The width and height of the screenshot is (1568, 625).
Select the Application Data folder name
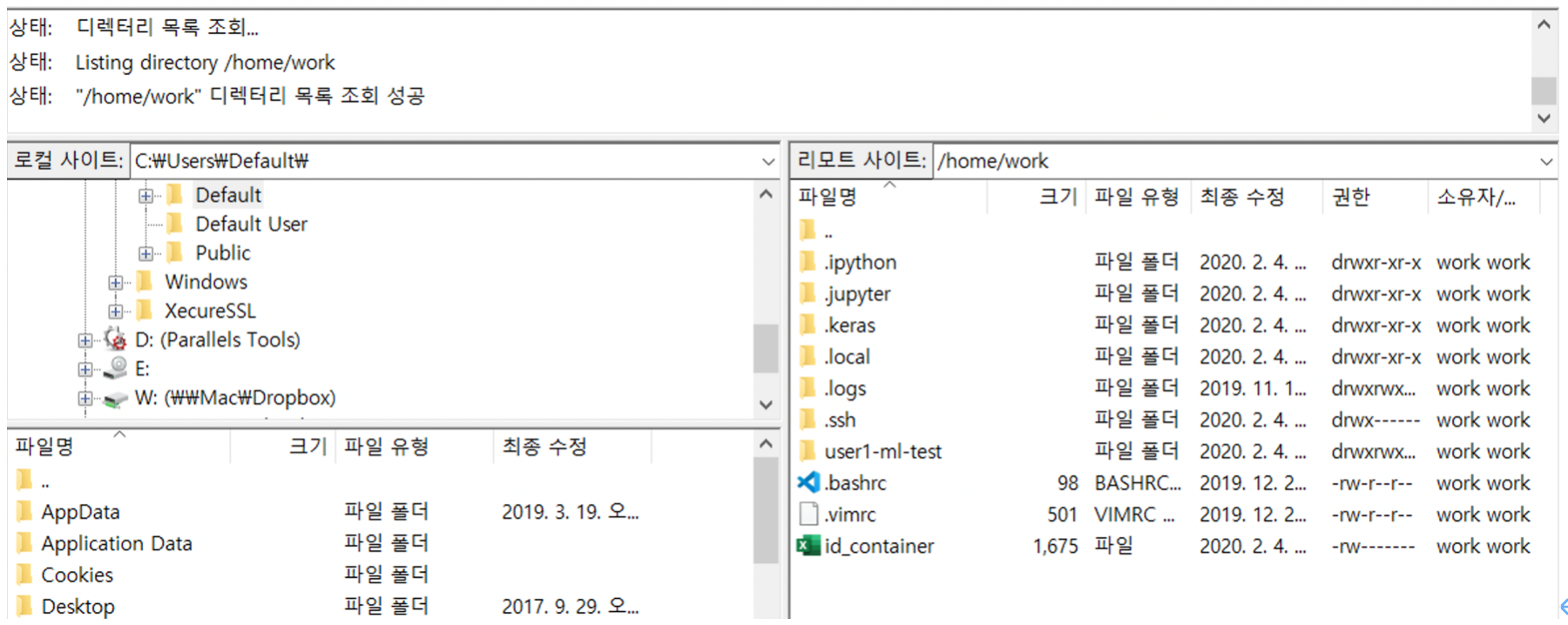click(x=117, y=543)
